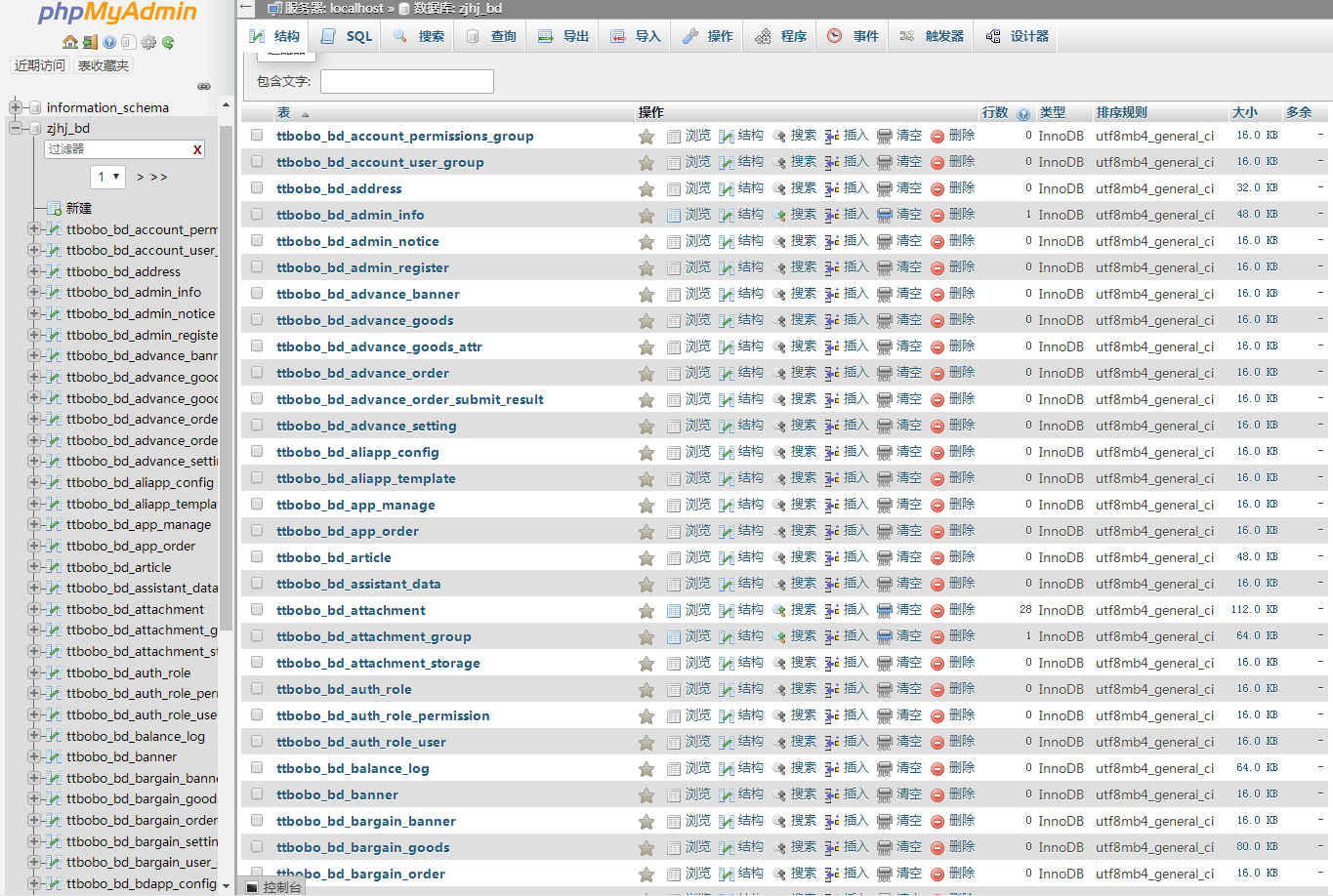This screenshot has height=896, width=1333.
Task: Expand ttbobo_bd_article tree node in sidebar
Action: (x=34, y=567)
